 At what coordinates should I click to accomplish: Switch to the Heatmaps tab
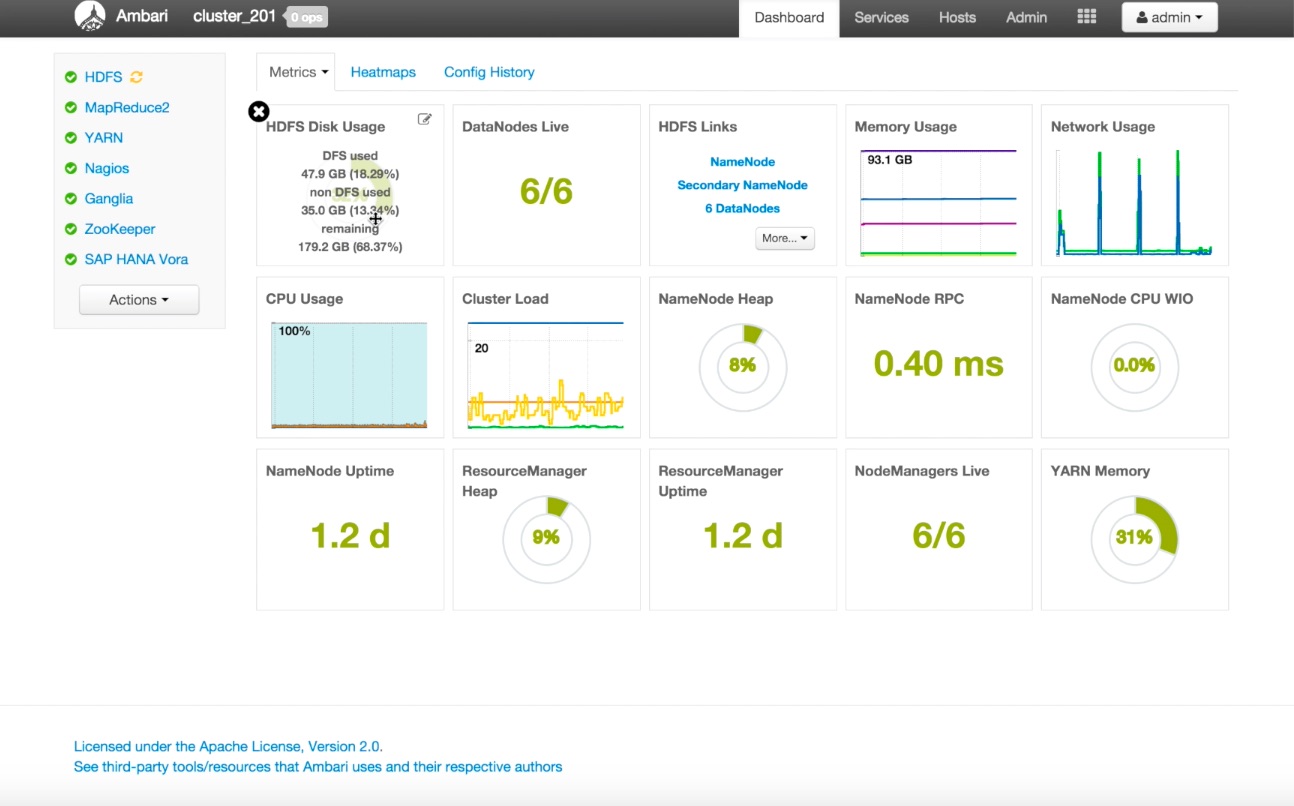(x=383, y=72)
